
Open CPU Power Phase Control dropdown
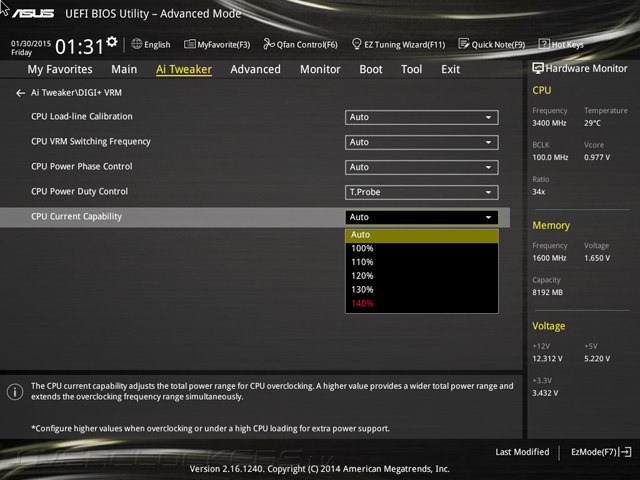tap(422, 167)
